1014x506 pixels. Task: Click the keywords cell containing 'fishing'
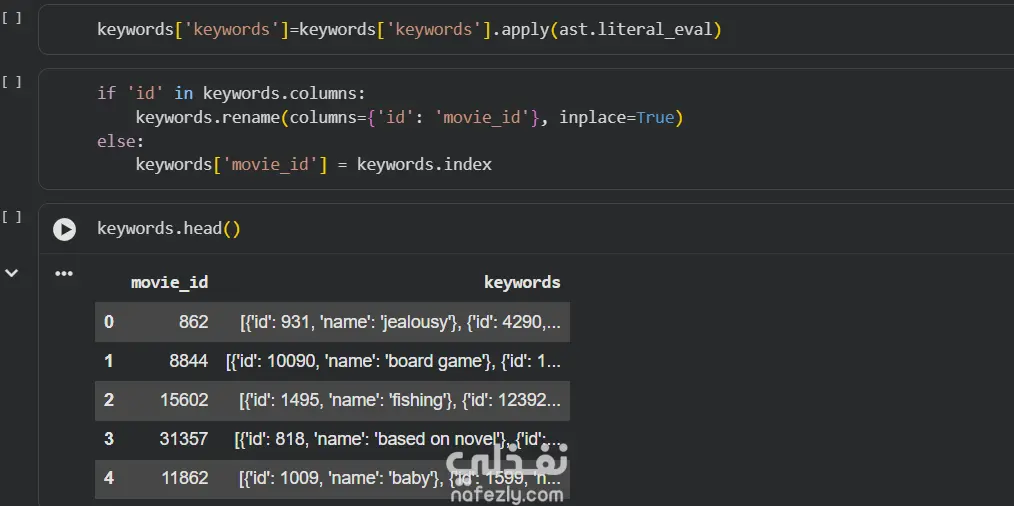click(400, 401)
